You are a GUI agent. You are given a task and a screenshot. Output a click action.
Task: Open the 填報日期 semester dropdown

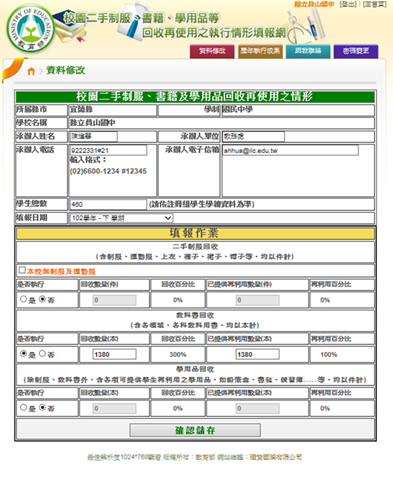[121, 218]
